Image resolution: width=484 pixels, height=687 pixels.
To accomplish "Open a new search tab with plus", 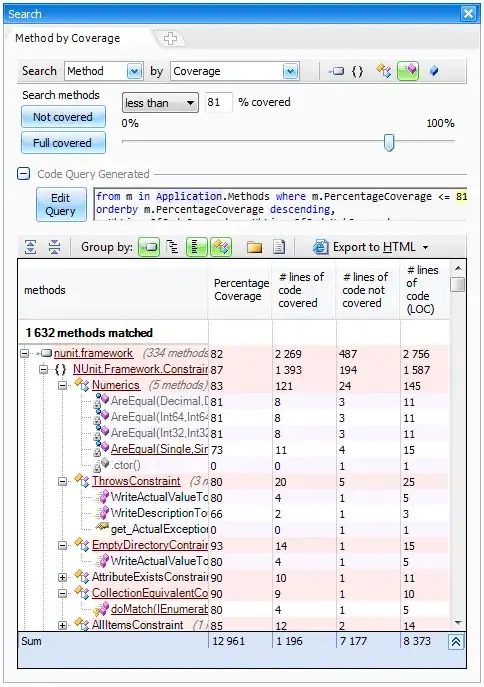I will point(170,39).
